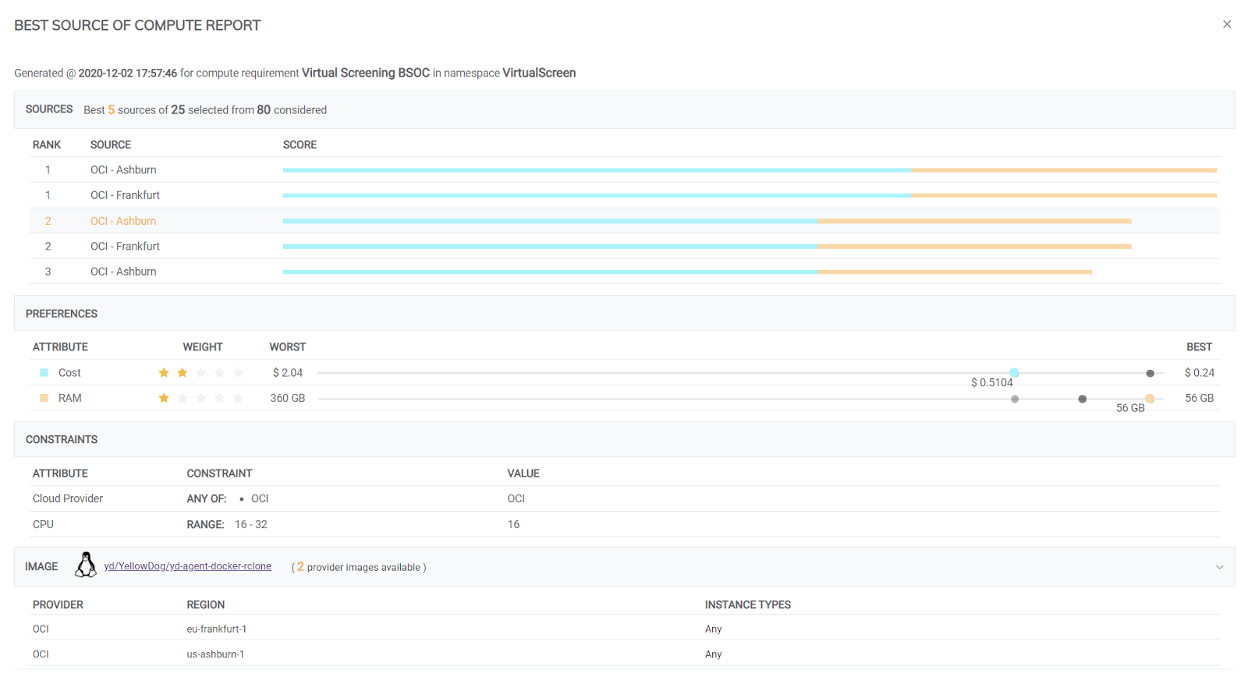Set Cost weight to five stars
The width and height of the screenshot is (1248, 692).
tap(238, 373)
